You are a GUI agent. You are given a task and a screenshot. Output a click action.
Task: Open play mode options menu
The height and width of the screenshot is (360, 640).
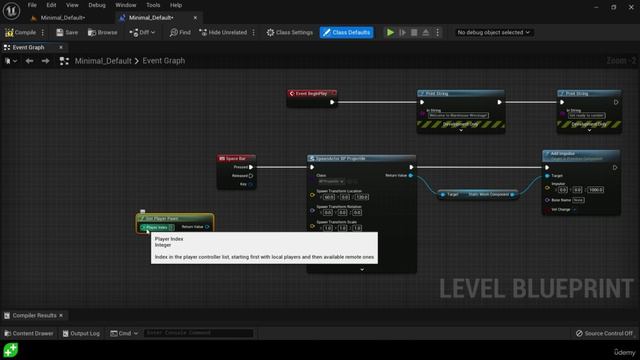437,32
